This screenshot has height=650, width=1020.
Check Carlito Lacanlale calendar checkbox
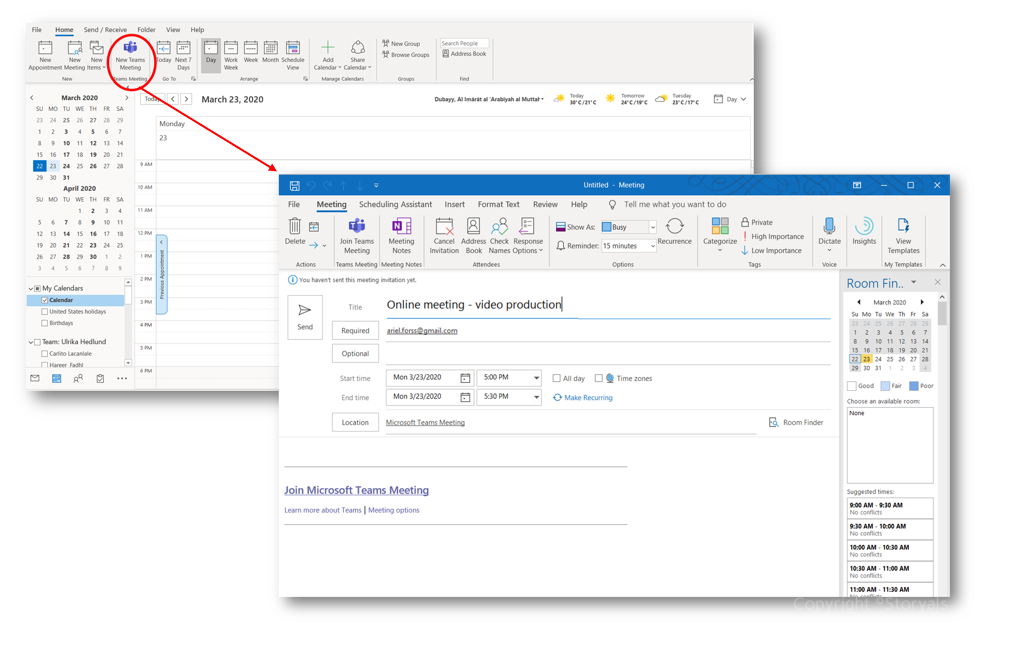(44, 353)
